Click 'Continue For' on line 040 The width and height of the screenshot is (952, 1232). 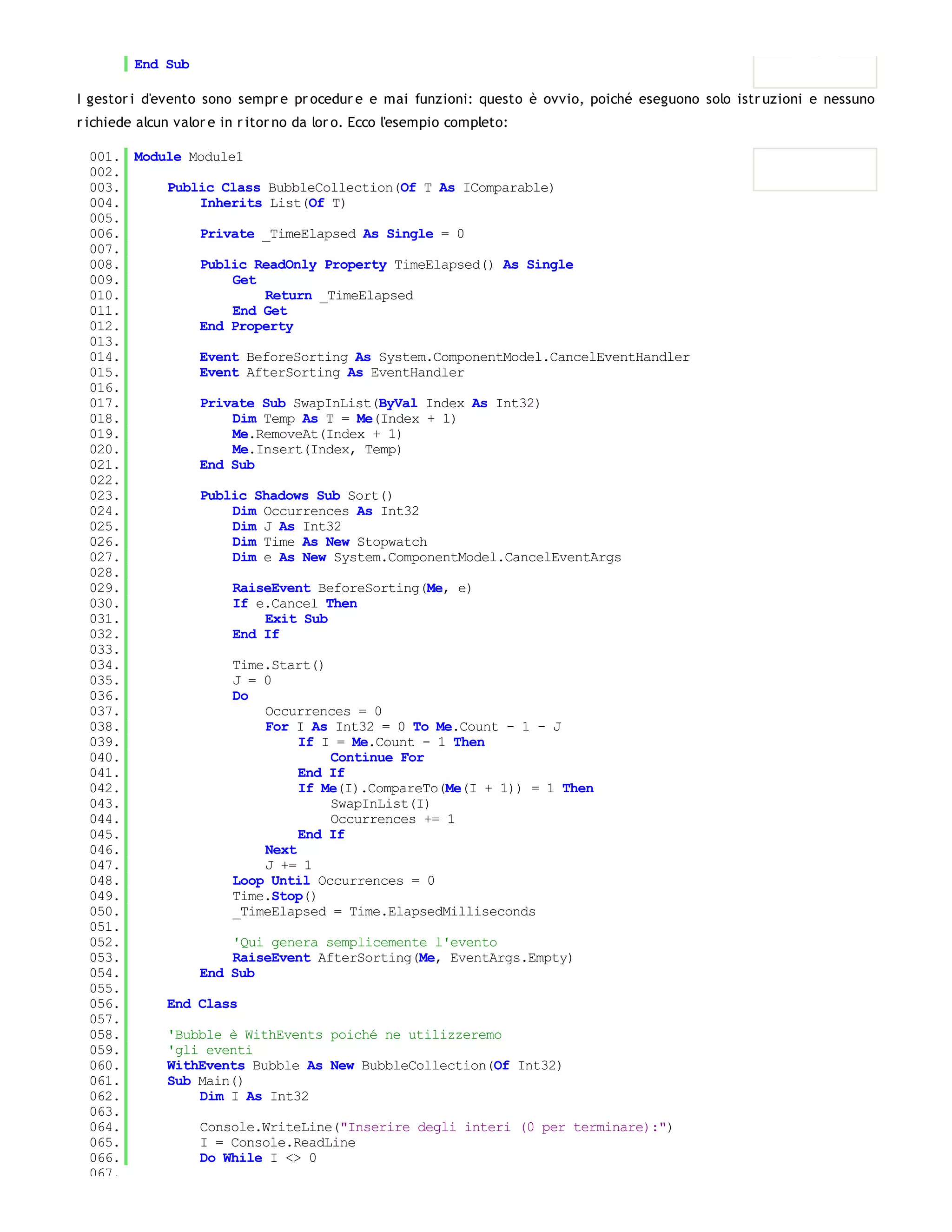[377, 758]
